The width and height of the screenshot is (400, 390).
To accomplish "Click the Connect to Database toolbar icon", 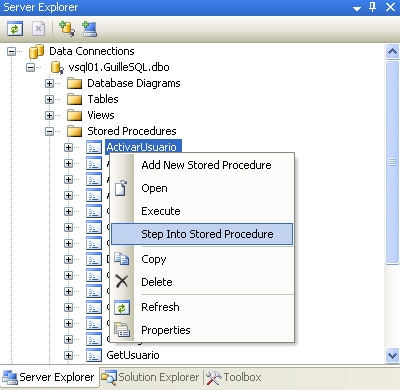I will pos(67,29).
